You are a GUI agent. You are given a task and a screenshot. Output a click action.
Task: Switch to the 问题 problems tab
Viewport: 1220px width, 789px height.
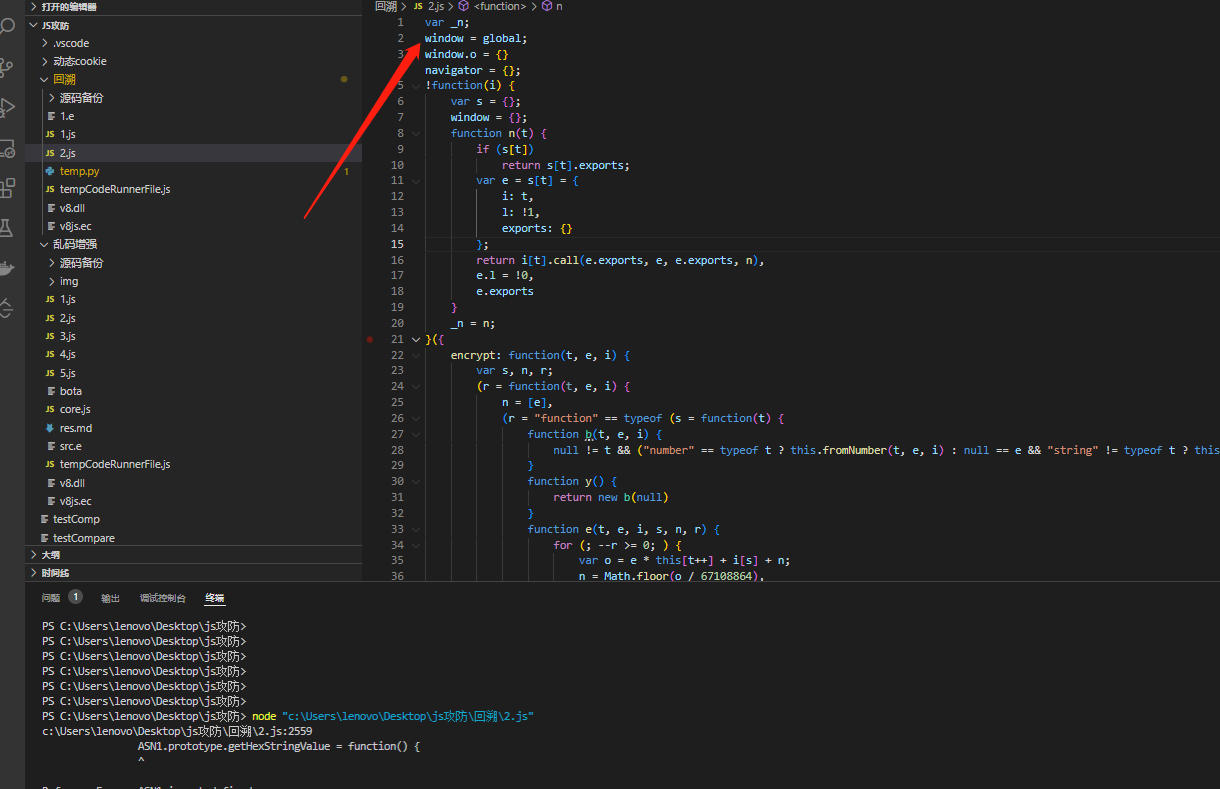(51, 598)
